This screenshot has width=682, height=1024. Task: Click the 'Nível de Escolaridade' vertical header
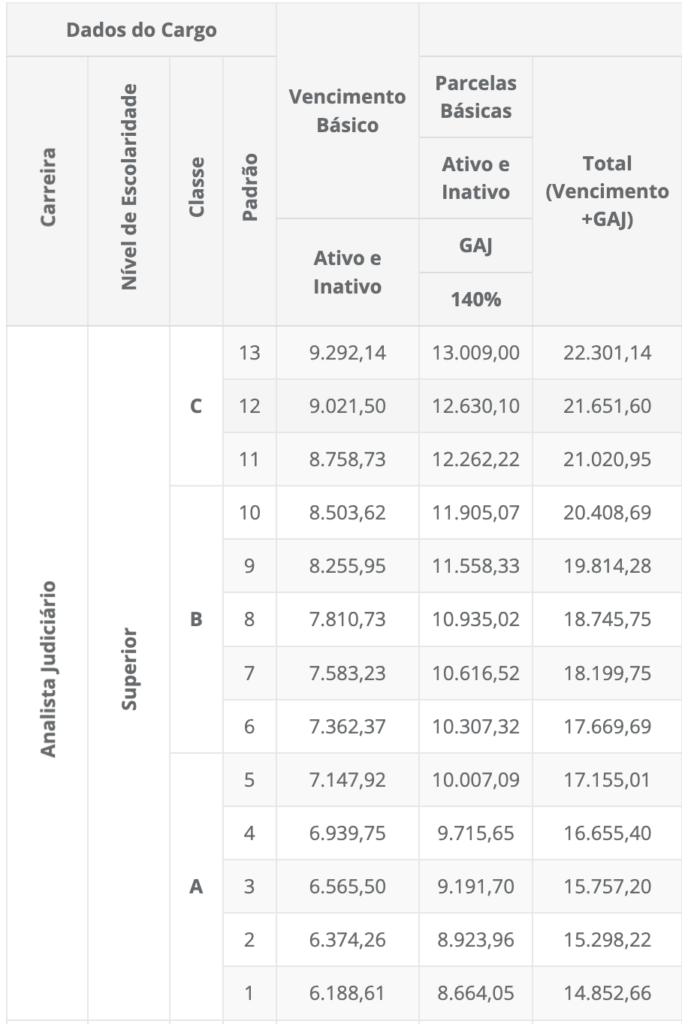click(x=128, y=190)
